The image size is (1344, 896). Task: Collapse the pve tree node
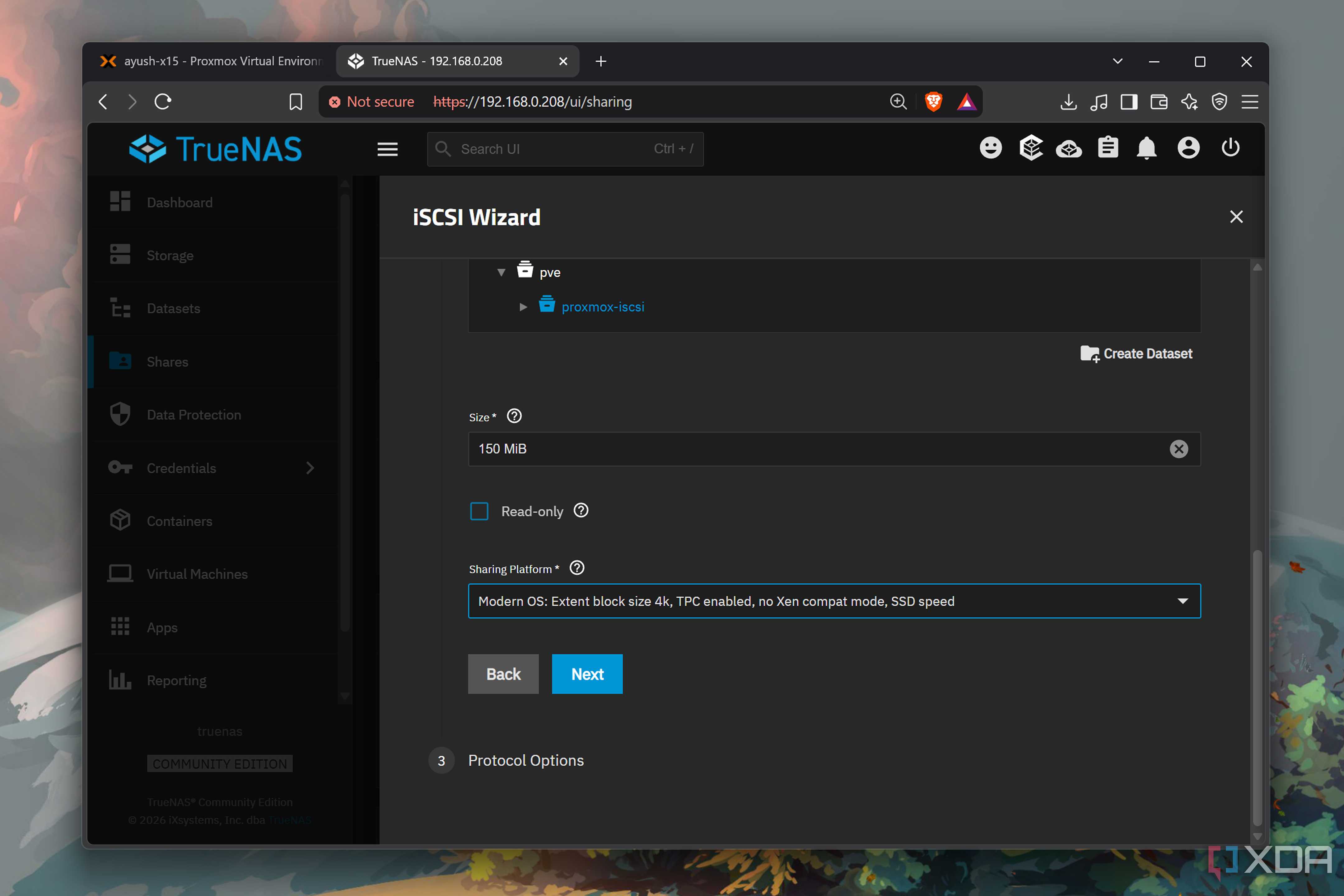click(501, 273)
